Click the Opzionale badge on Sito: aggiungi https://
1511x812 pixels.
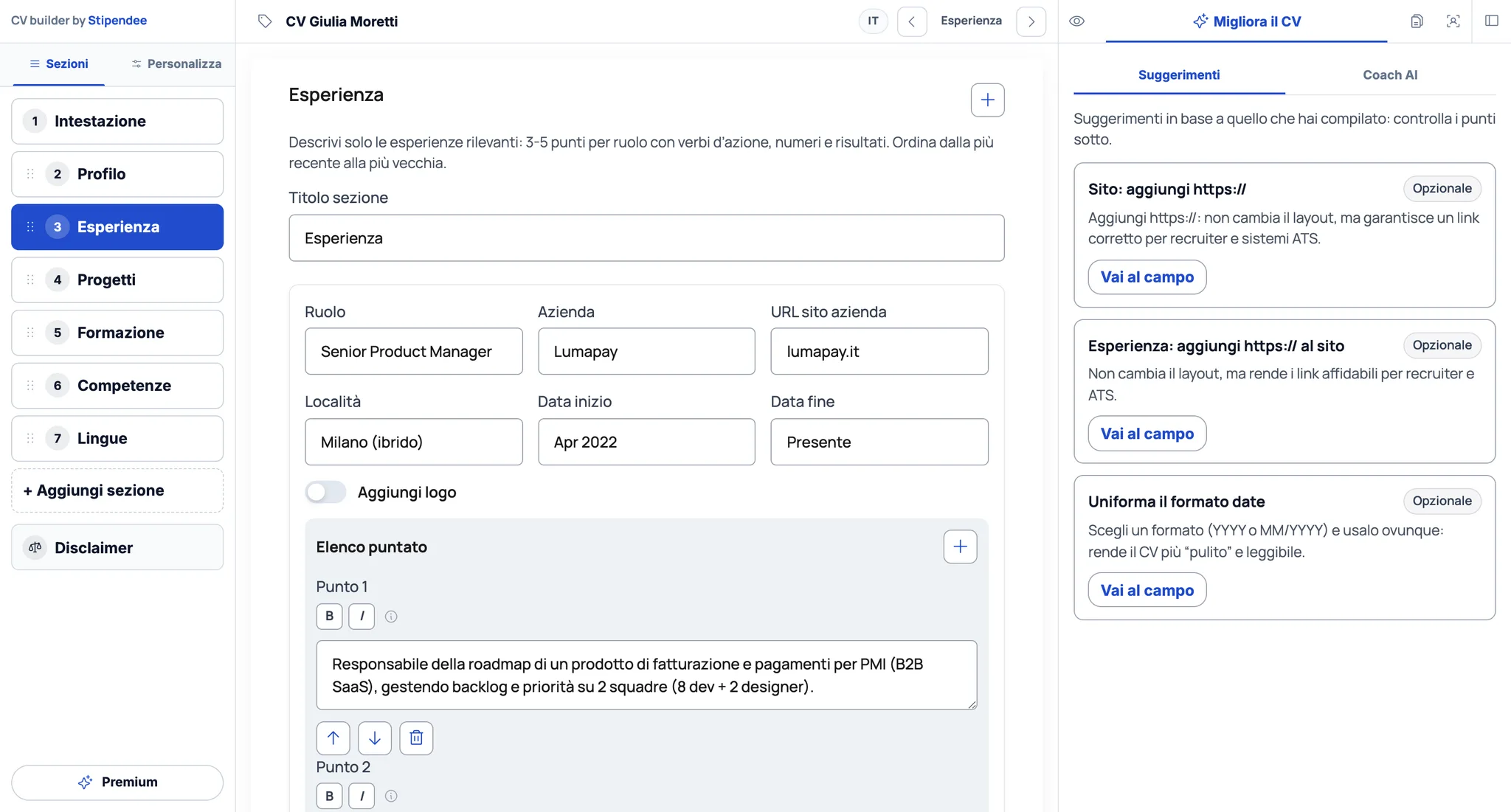coord(1442,189)
